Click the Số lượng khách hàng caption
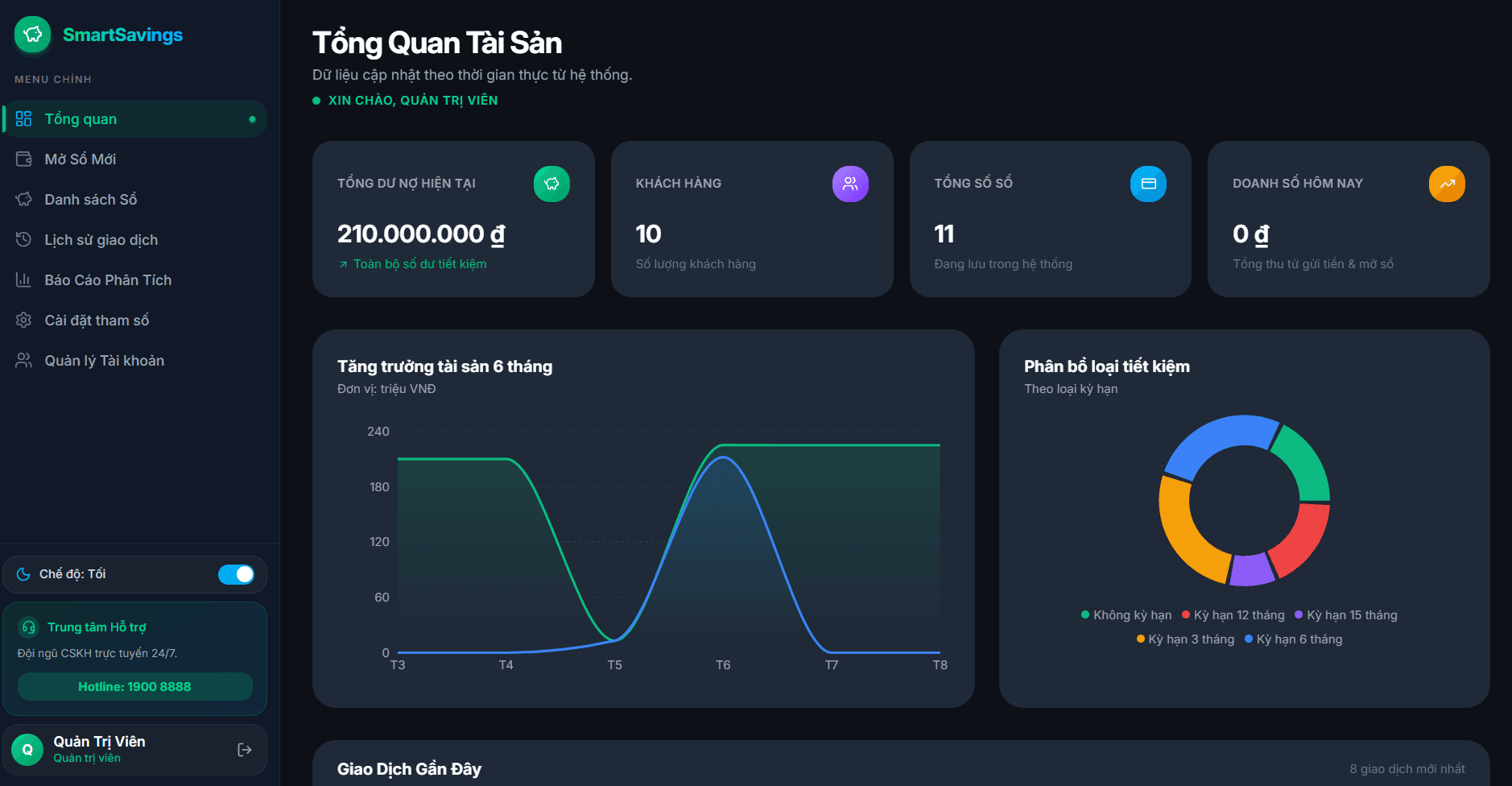1512x786 pixels. click(x=696, y=264)
